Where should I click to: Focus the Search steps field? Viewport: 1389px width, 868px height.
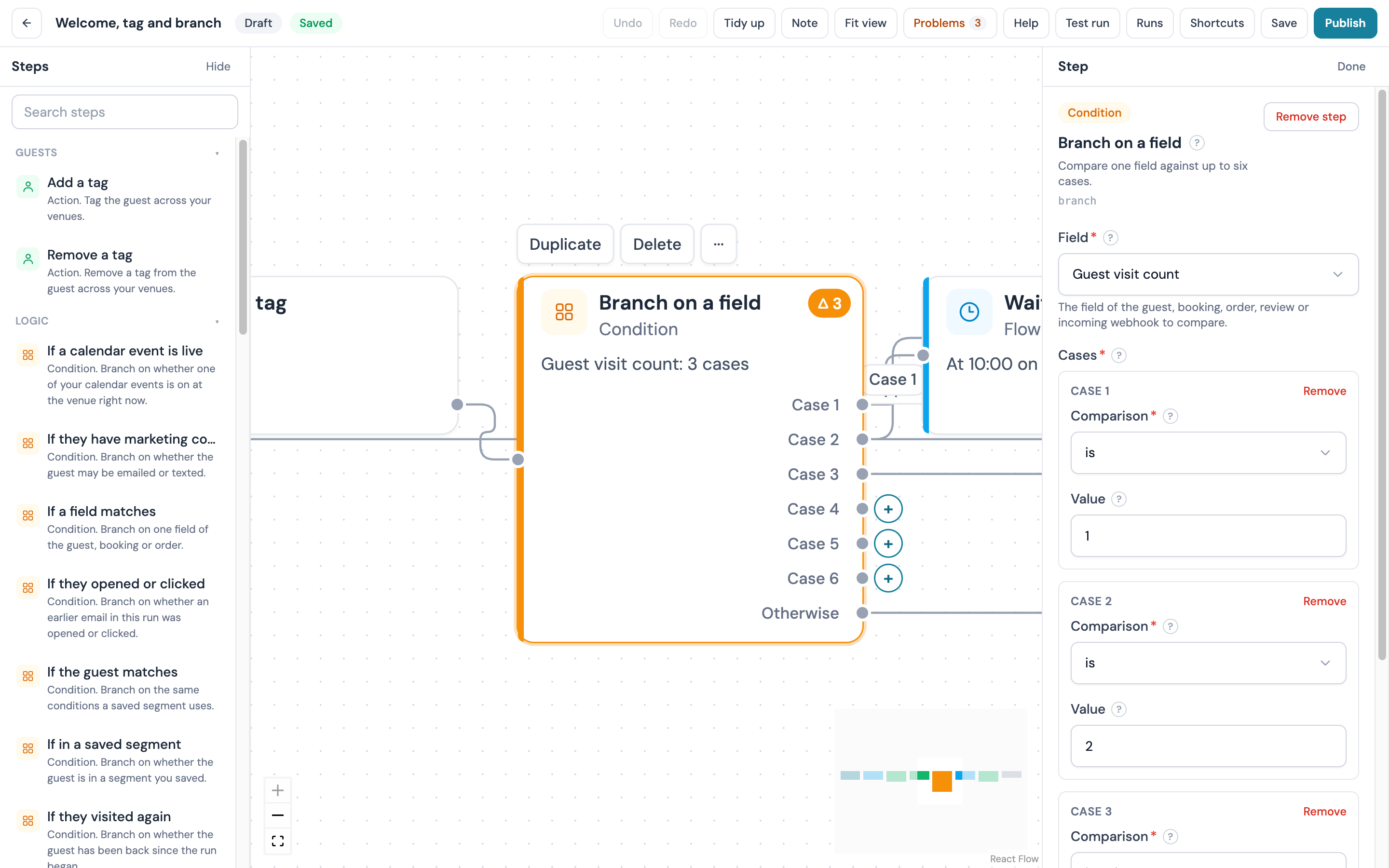point(124,112)
